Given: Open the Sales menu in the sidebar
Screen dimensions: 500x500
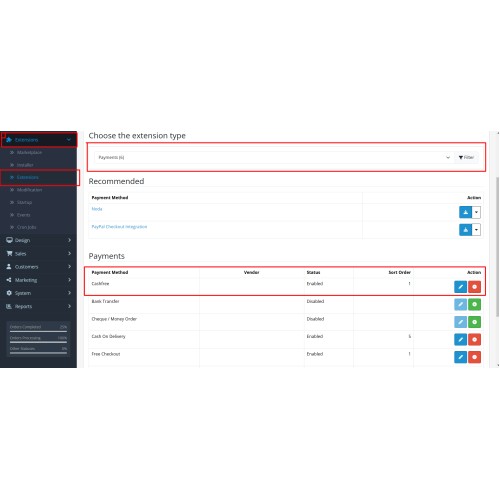Looking at the screenshot, I should (38, 254).
